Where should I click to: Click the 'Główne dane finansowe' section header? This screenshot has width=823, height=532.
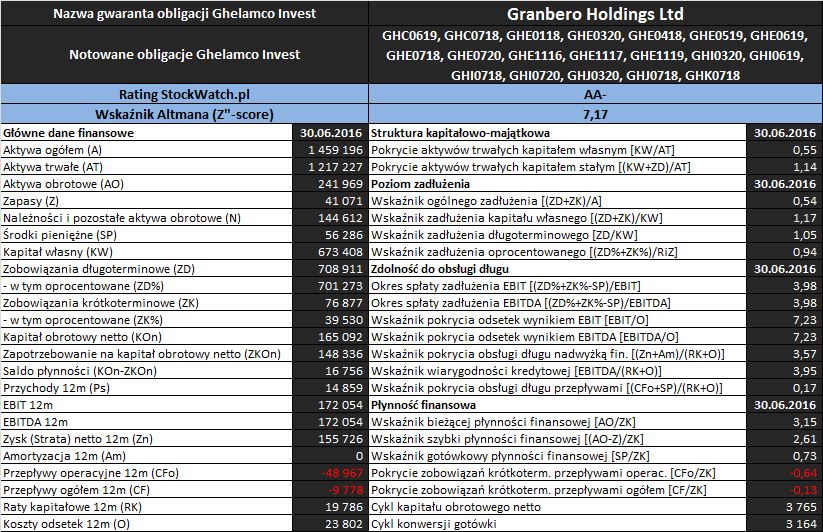pyautogui.click(x=68, y=133)
